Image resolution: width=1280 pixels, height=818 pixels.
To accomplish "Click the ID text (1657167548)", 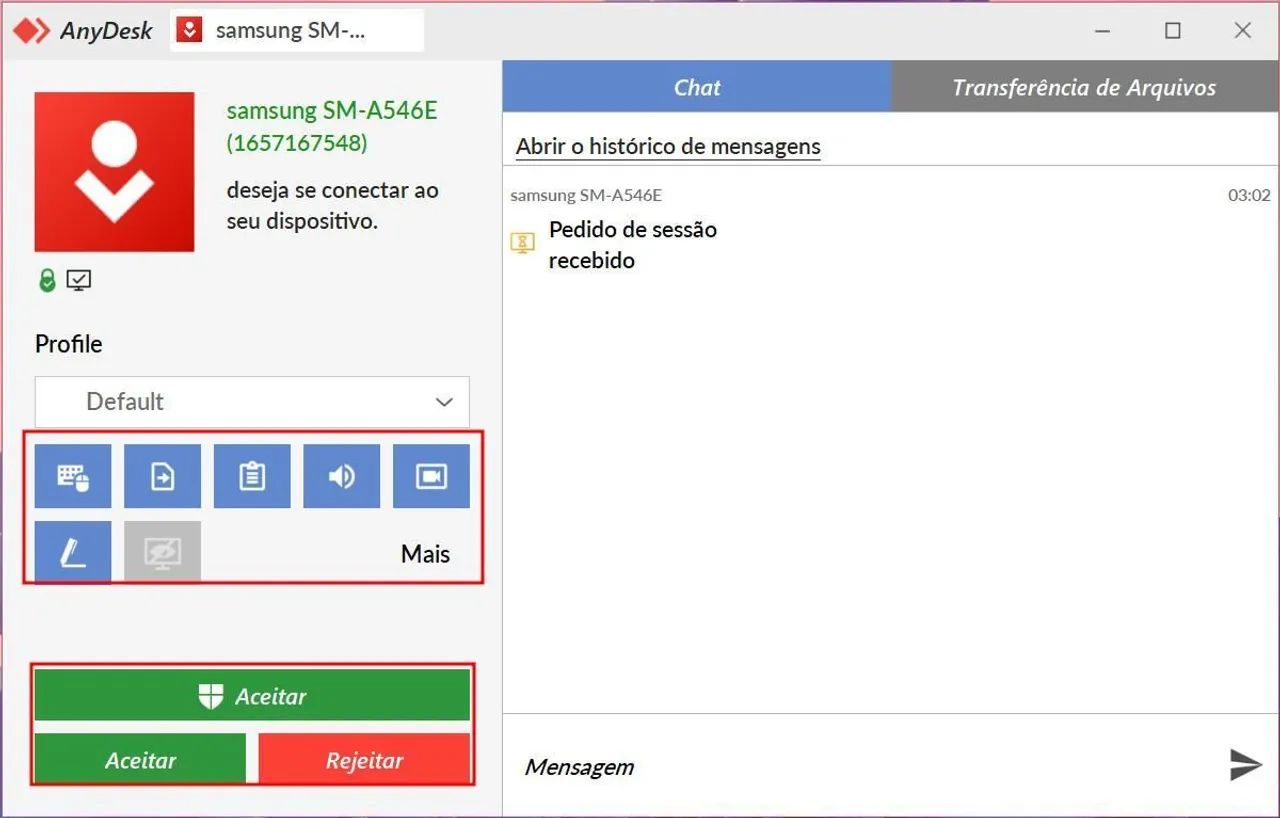I will [297, 143].
